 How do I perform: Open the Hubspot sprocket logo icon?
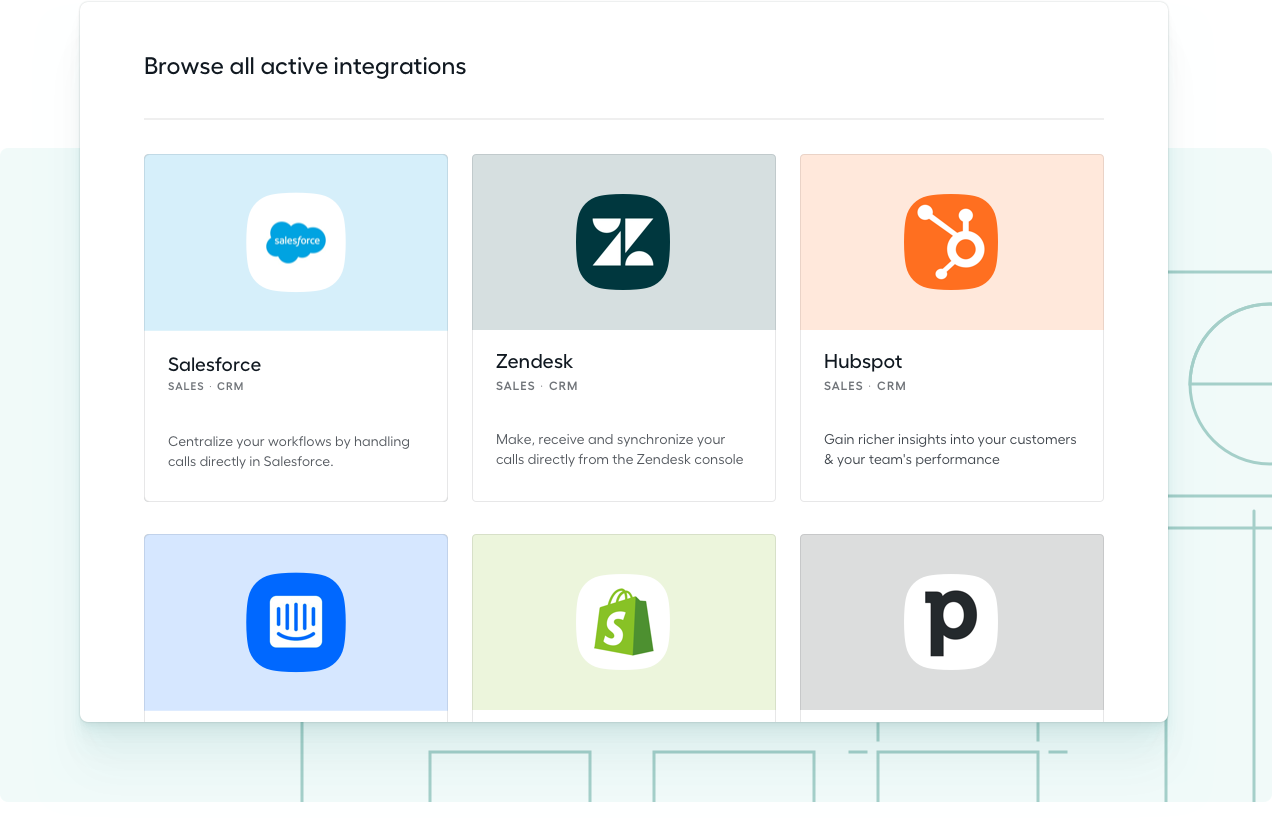point(951,242)
